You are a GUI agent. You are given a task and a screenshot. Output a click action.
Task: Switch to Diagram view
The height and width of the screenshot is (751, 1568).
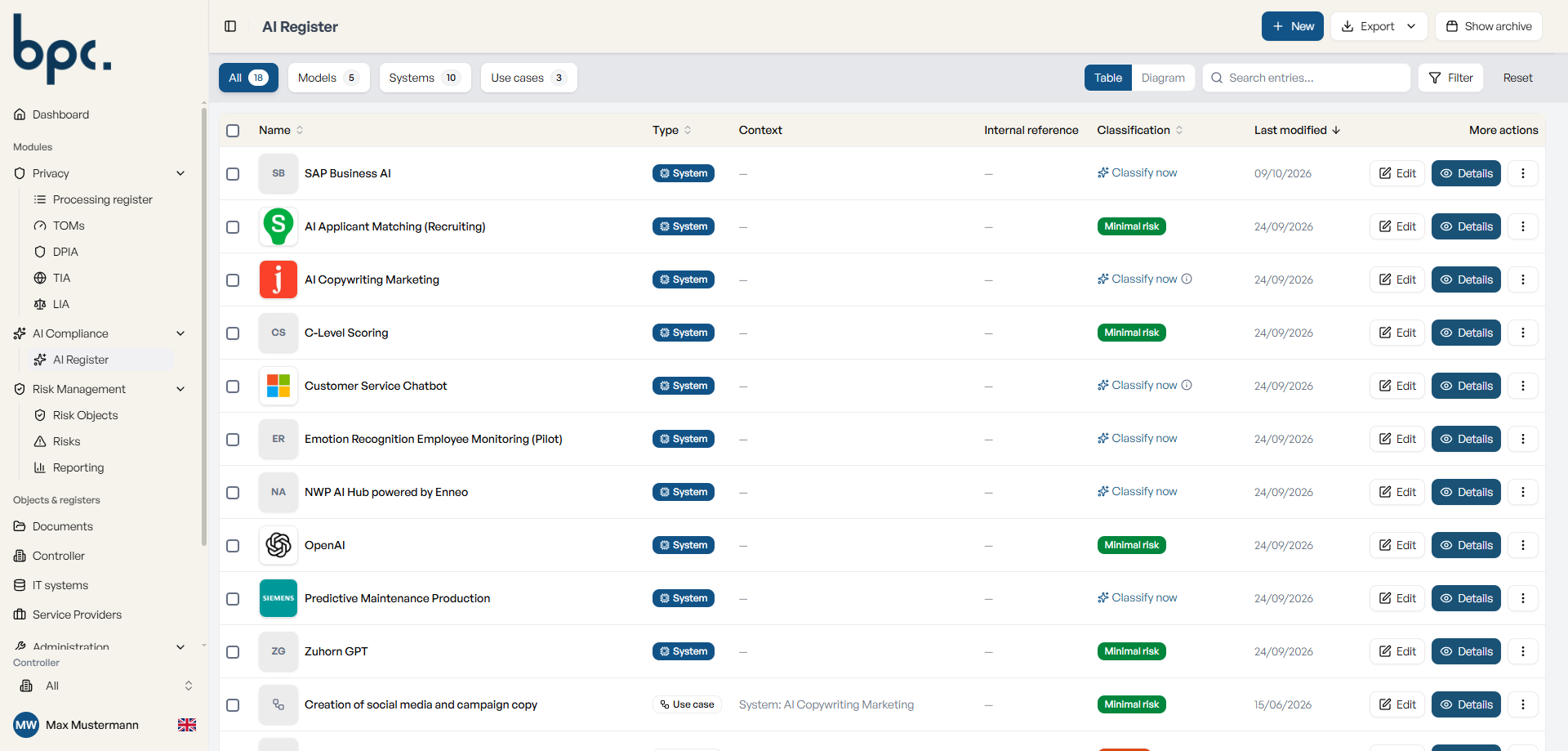click(1163, 78)
